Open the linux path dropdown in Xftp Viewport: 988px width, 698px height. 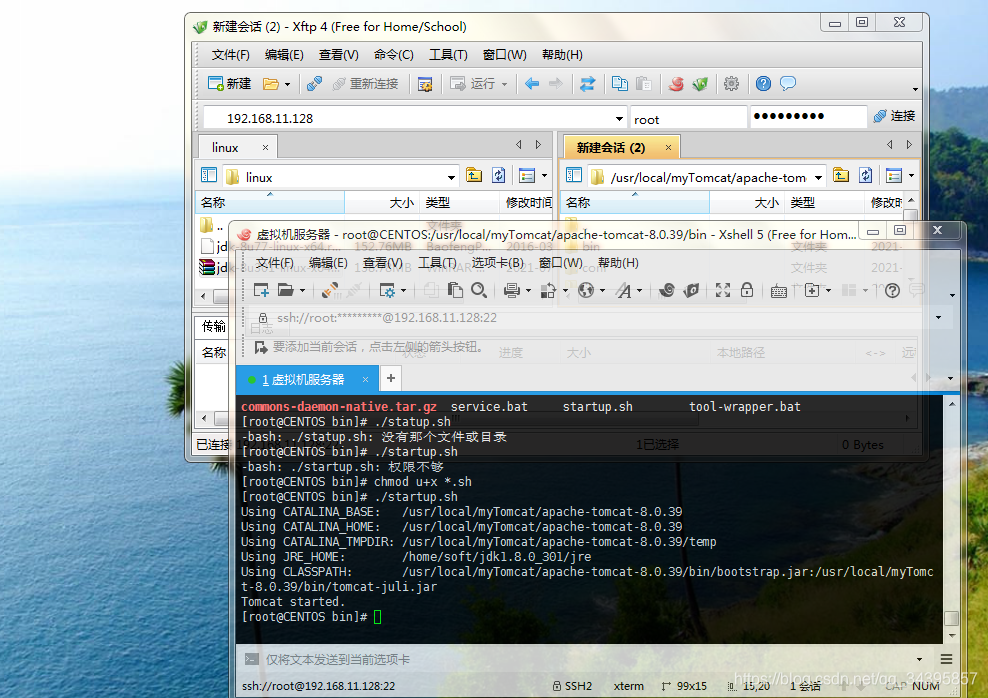click(451, 178)
